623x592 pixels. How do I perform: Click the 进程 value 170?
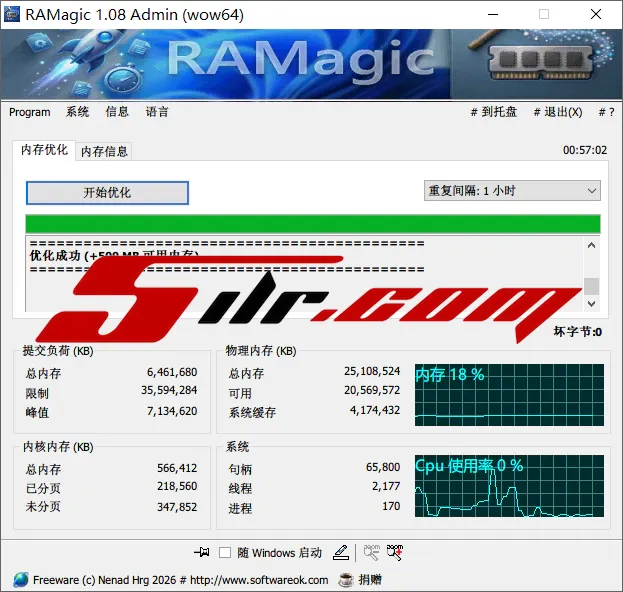[391, 506]
